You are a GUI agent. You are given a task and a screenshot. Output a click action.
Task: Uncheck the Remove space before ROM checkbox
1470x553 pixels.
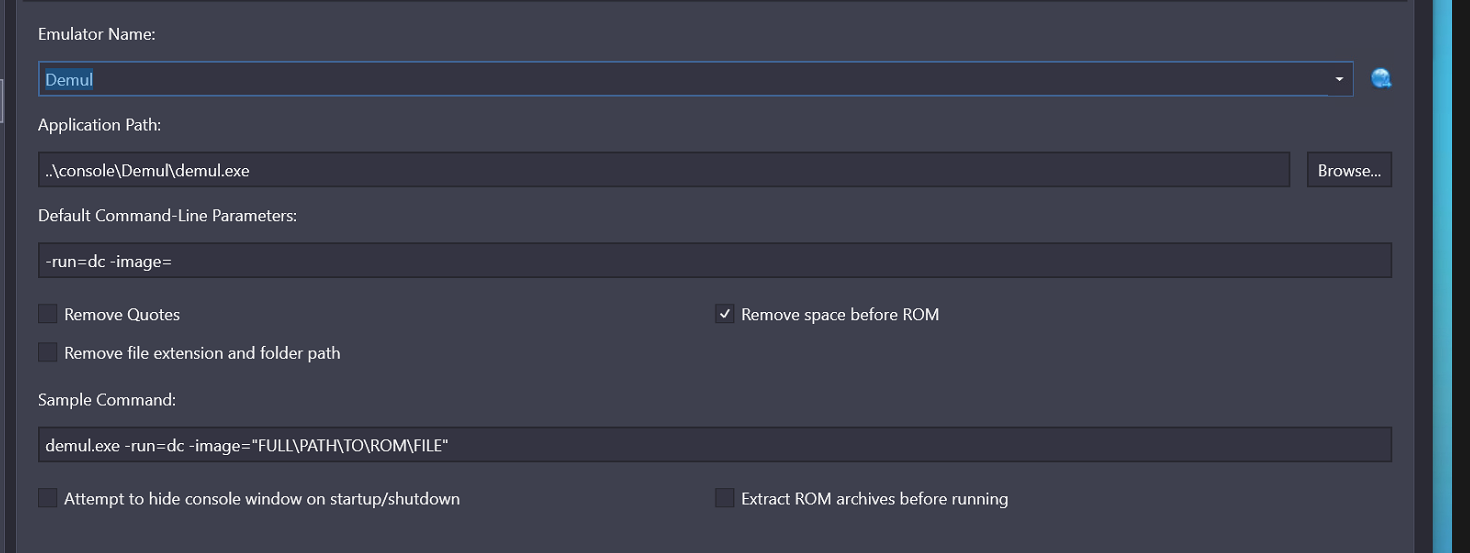click(725, 314)
